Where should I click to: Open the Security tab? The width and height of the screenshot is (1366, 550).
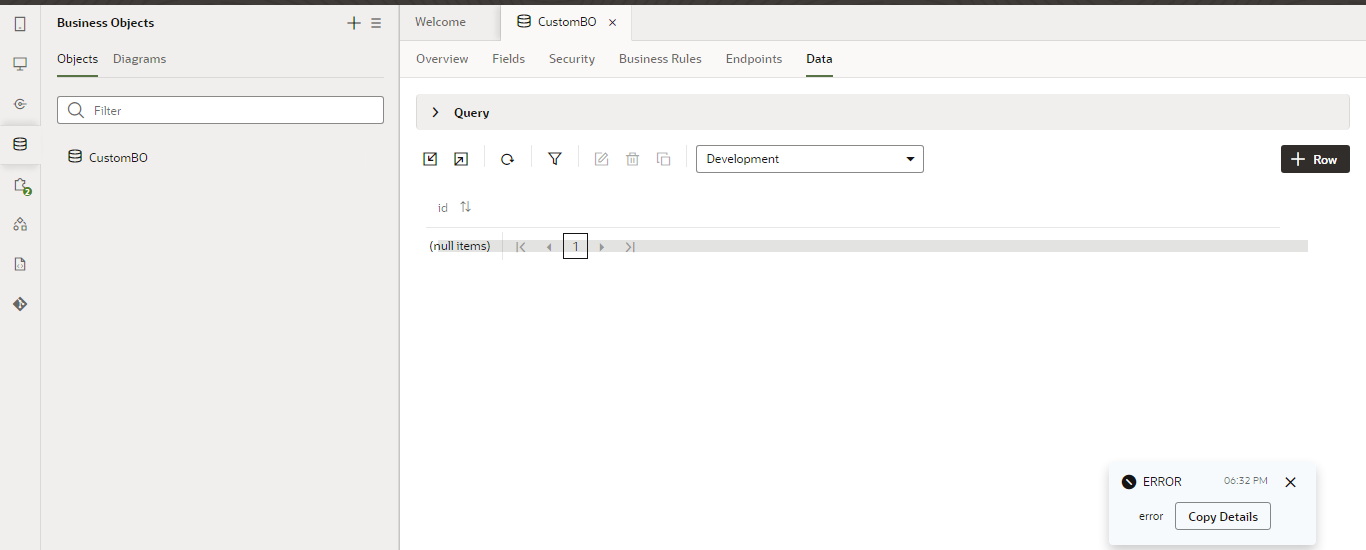[x=572, y=59]
